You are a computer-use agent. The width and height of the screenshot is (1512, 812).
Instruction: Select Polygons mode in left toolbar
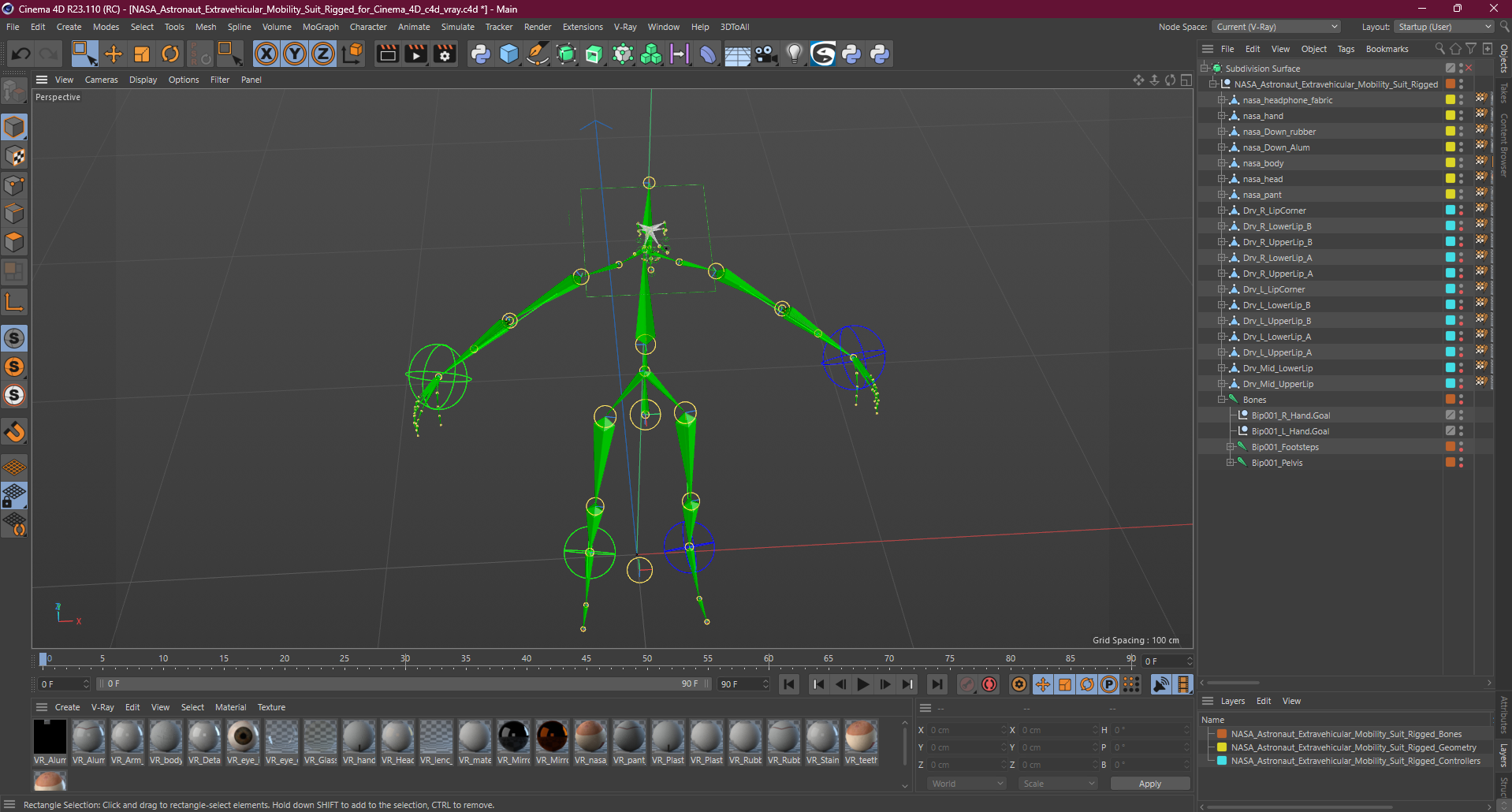[14, 242]
